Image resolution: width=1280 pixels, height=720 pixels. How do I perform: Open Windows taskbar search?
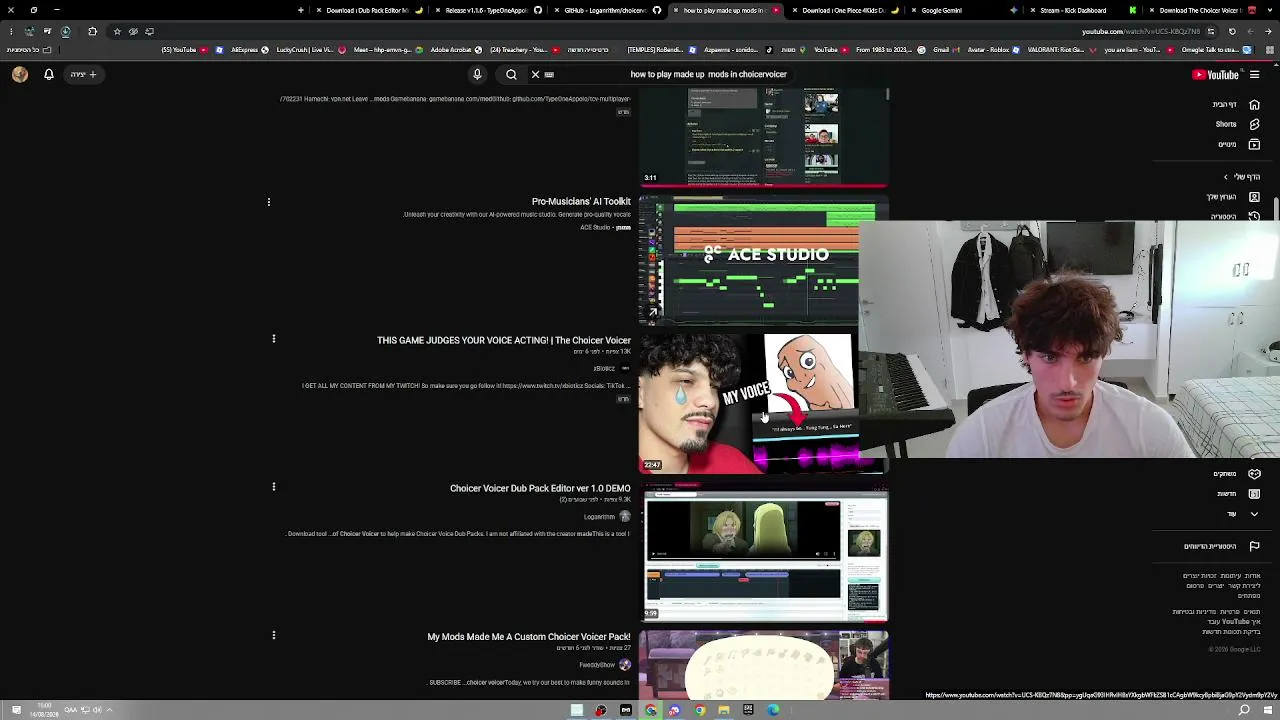click(1244, 710)
